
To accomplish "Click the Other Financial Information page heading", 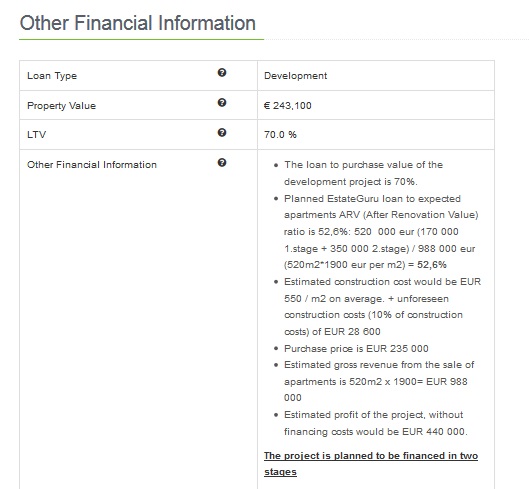I will [x=138, y=23].
